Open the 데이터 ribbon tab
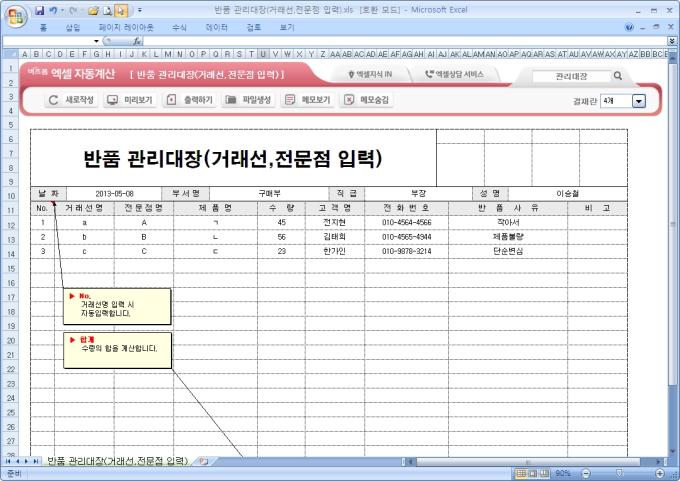The image size is (680, 481). click(x=216, y=27)
